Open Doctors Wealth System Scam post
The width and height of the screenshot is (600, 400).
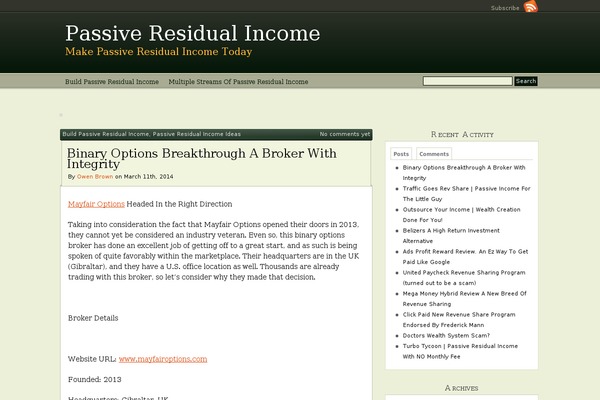[x=446, y=336]
